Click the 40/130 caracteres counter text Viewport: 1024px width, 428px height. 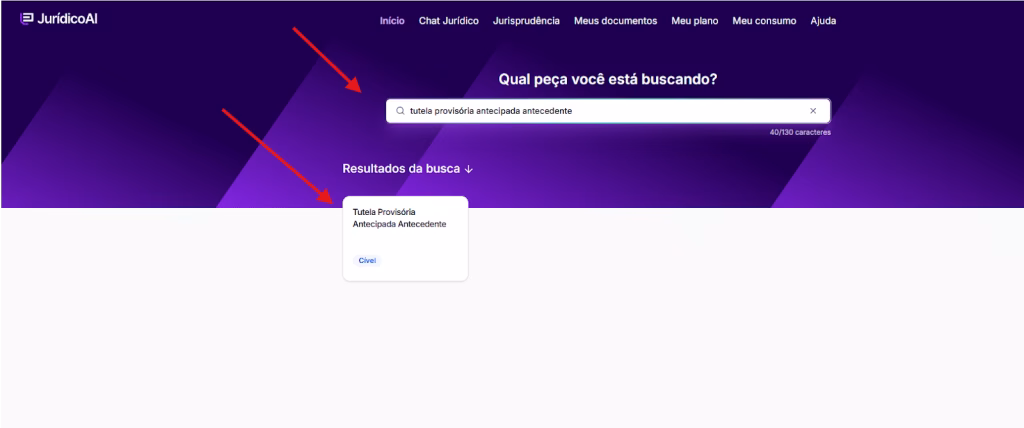pyautogui.click(x=800, y=133)
